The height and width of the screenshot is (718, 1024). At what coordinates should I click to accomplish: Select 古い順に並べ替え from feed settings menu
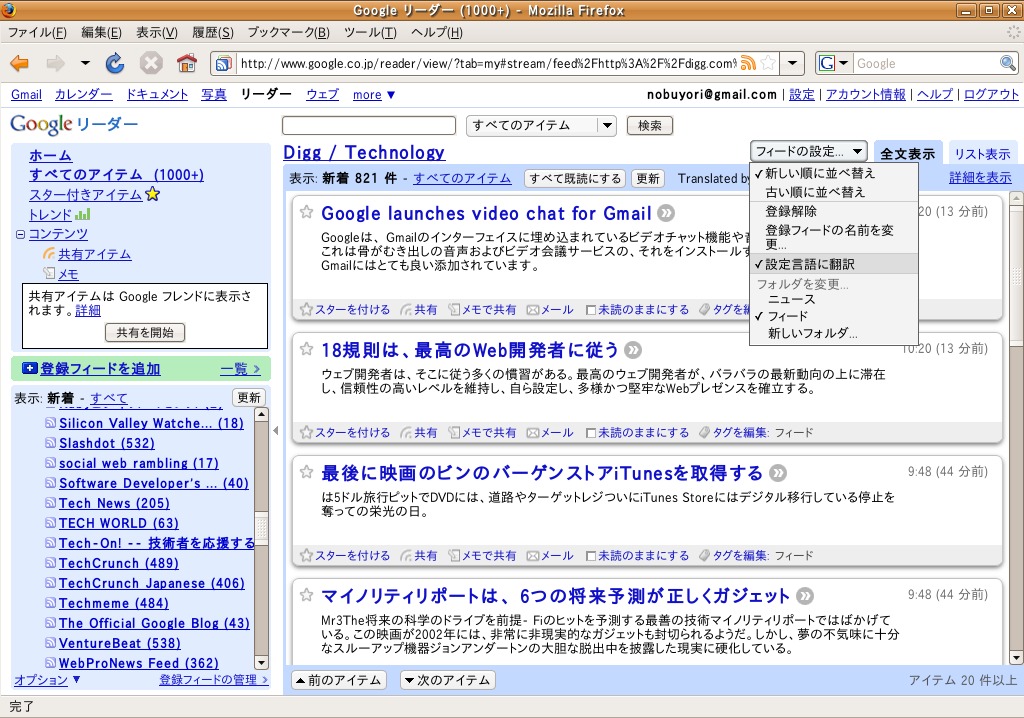pyautogui.click(x=815, y=192)
